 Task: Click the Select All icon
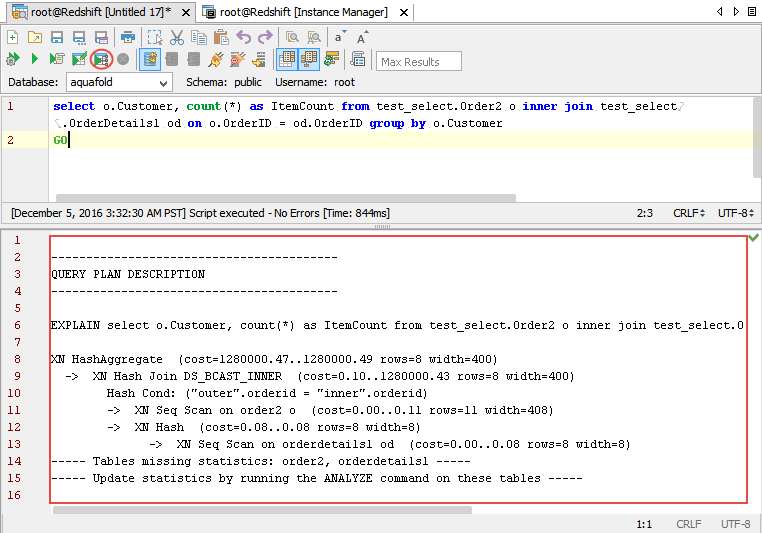(x=155, y=37)
